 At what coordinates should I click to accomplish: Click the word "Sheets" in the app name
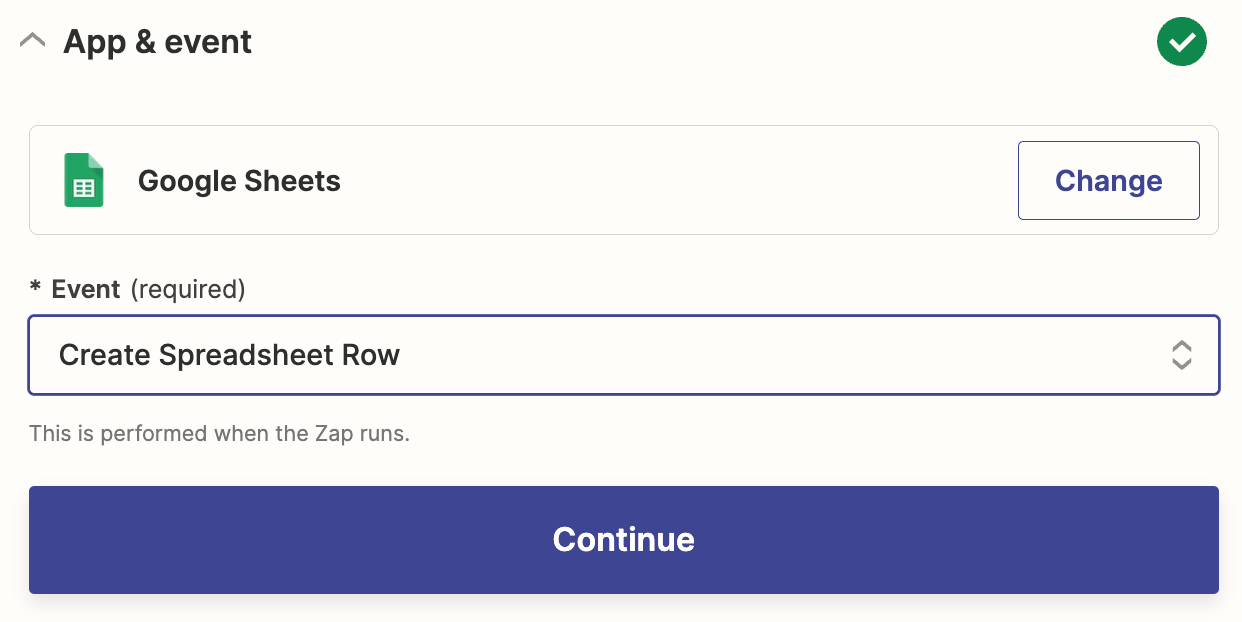[x=296, y=181]
